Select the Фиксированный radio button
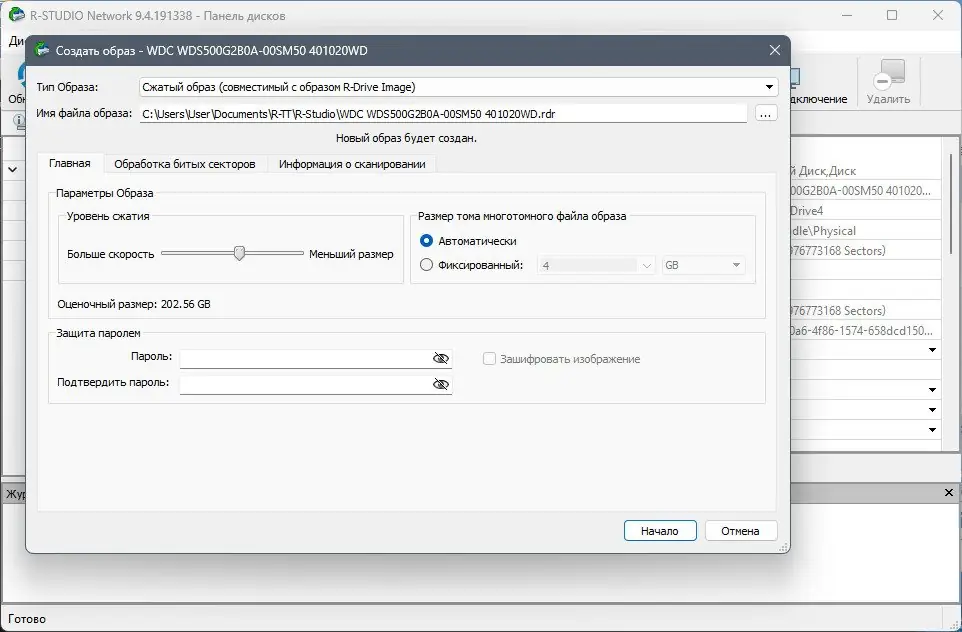The image size is (962, 632). [429, 264]
